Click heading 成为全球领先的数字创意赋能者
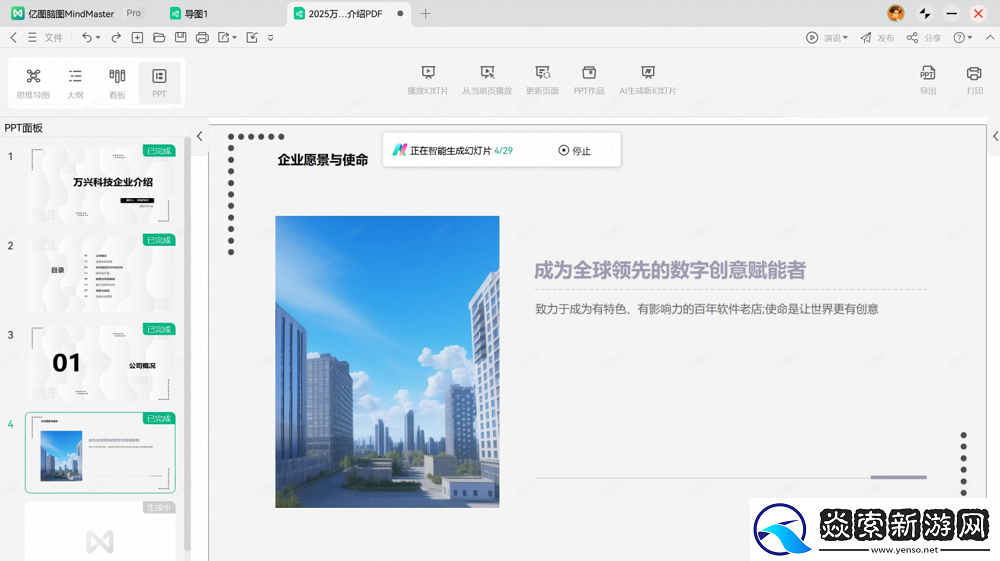 pyautogui.click(x=670, y=270)
